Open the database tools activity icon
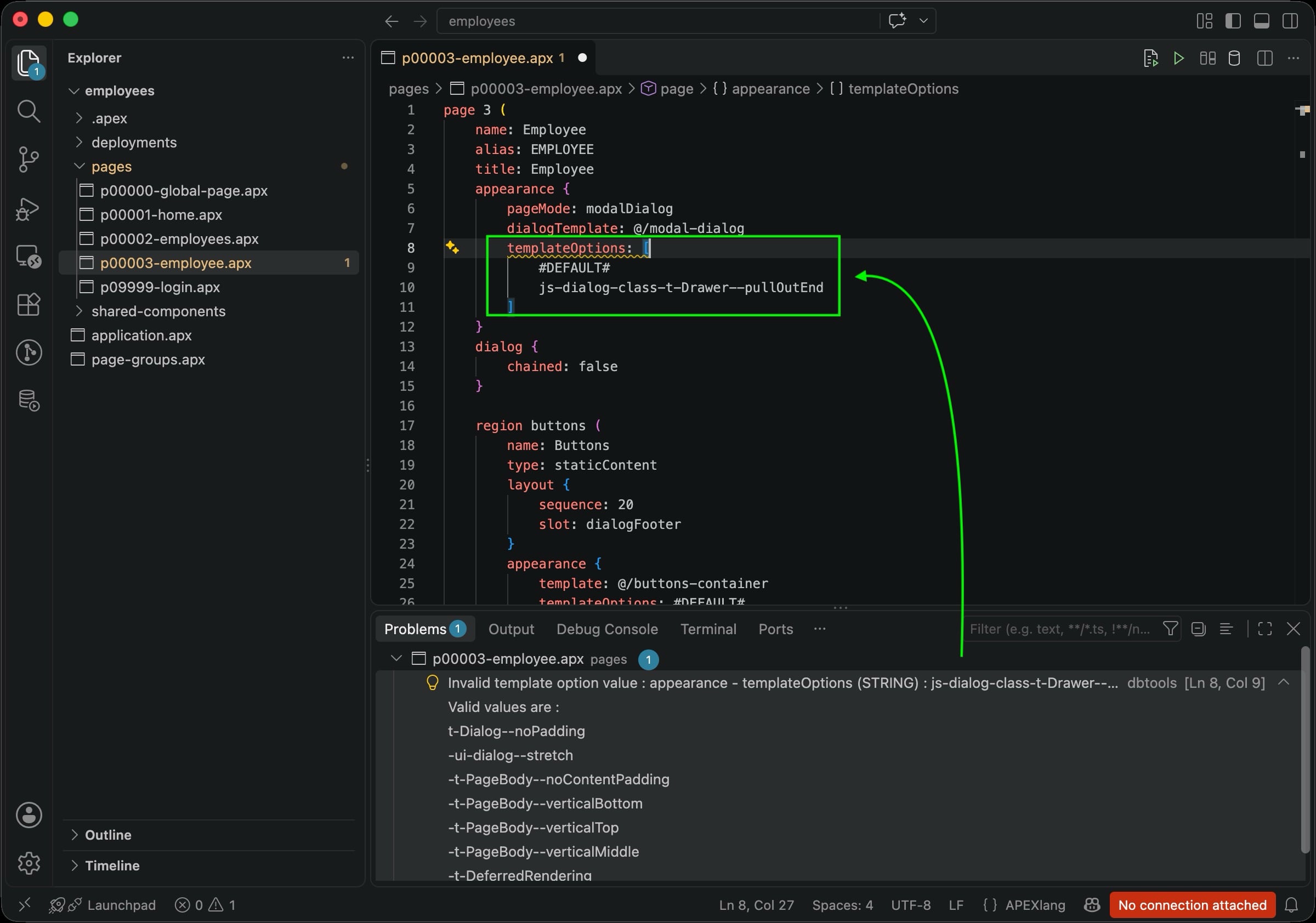The image size is (1316, 923). click(28, 401)
